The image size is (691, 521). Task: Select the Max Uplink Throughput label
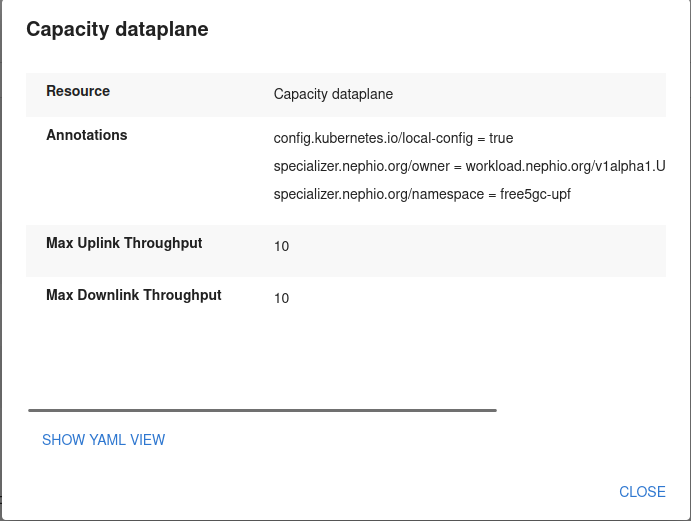pyautogui.click(x=124, y=243)
